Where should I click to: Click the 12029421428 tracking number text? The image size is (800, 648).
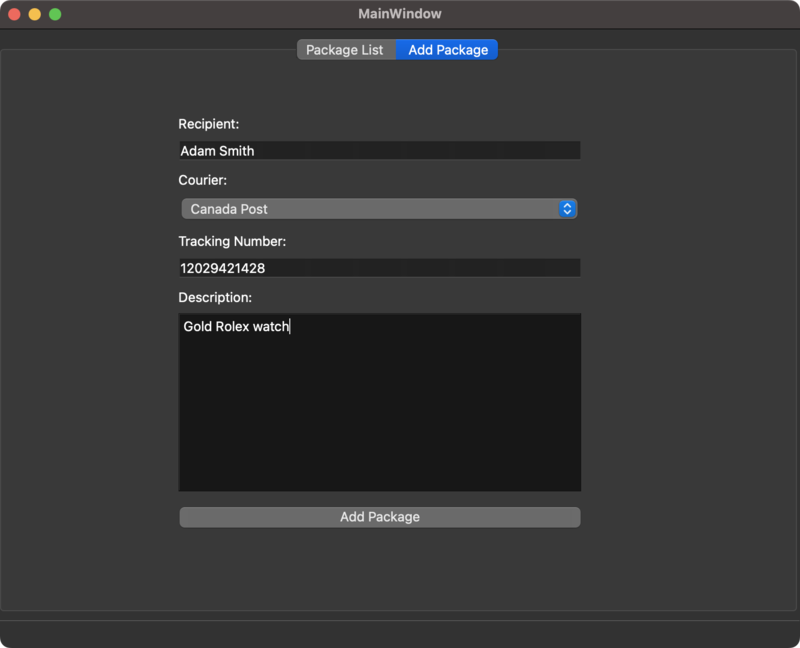(x=223, y=268)
